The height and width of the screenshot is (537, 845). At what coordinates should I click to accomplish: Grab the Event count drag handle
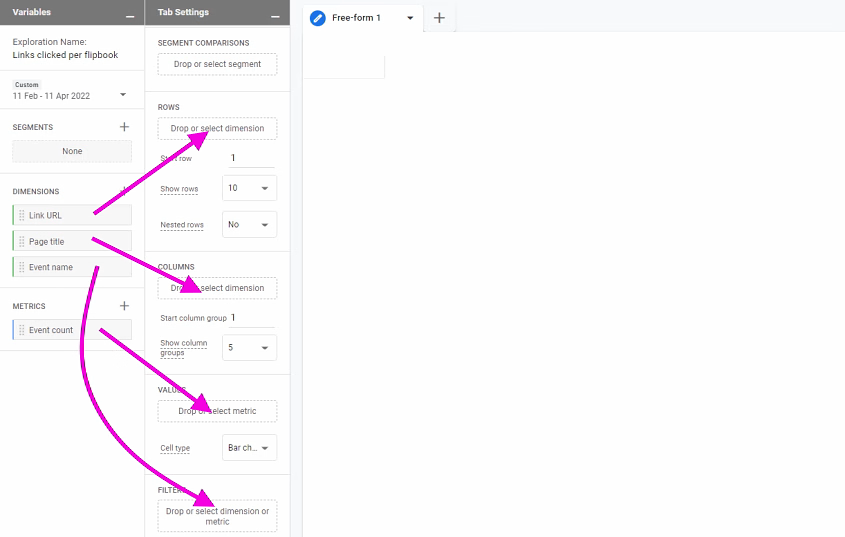22,330
